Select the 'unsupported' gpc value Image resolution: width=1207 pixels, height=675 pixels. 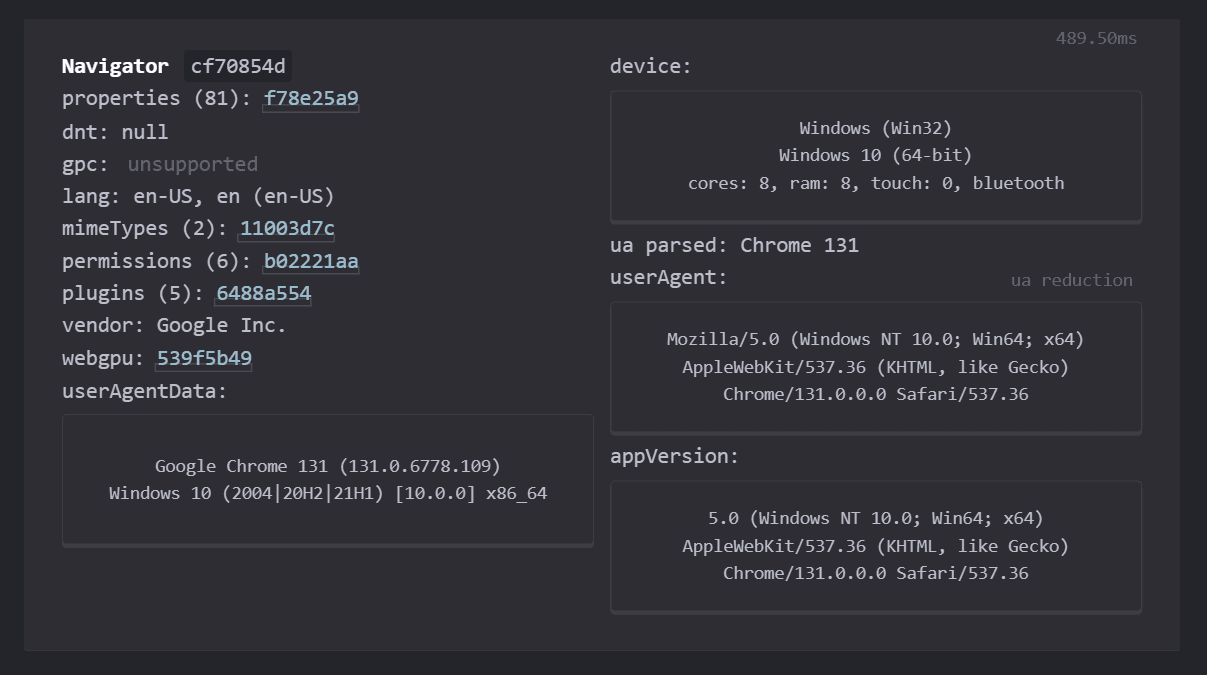pos(193,164)
